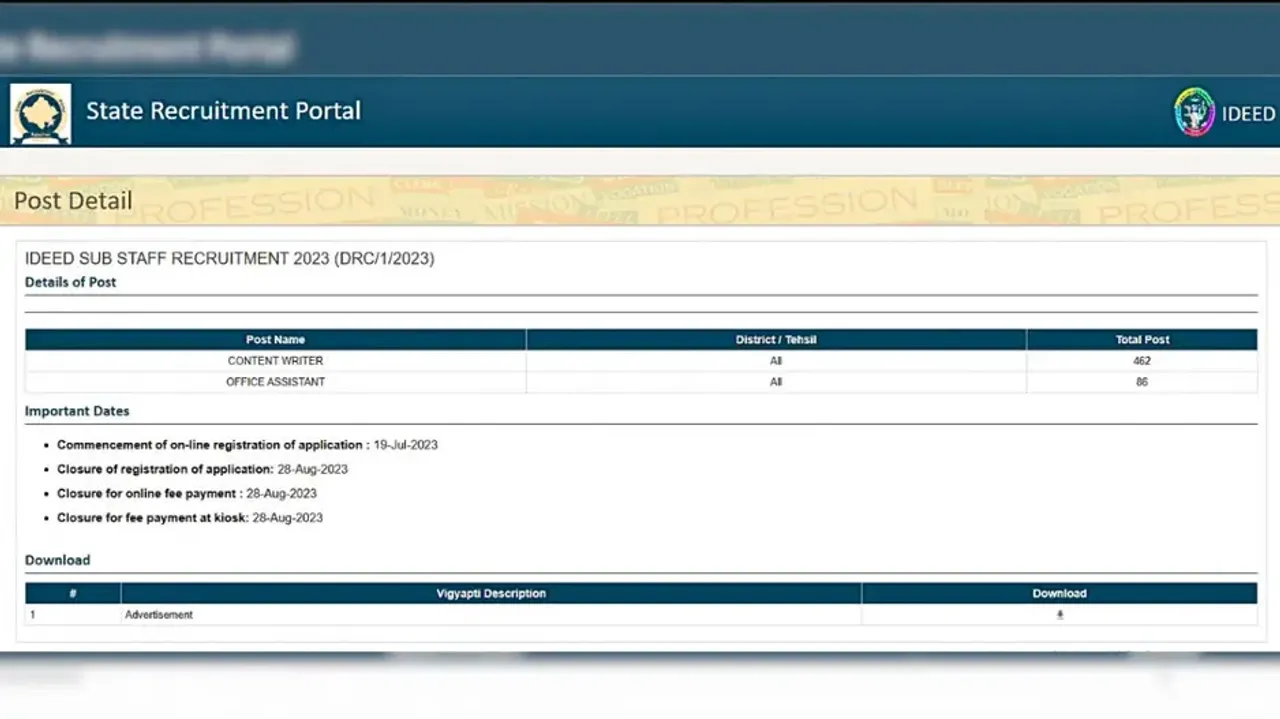Click the Advertisement entry in download table
Screen dimensions: 1280x719
tap(159, 615)
